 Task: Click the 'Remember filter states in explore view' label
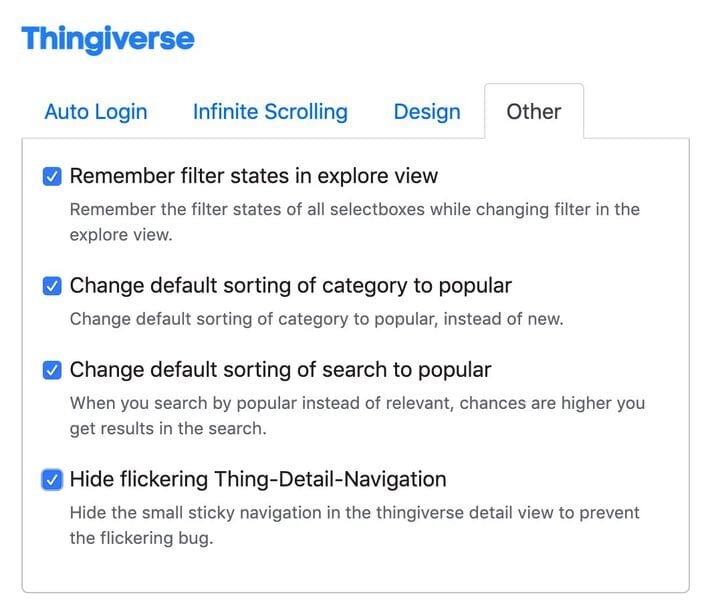point(254,177)
